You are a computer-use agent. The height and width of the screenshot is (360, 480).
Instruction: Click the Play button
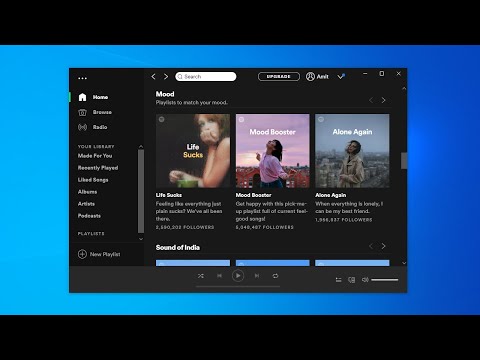238,276
